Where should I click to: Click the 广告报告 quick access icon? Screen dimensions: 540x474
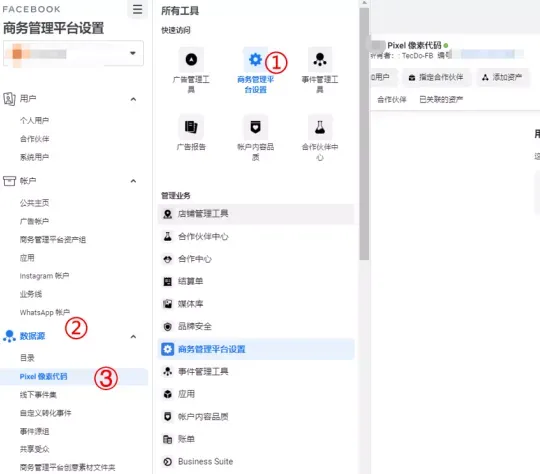pos(191,127)
